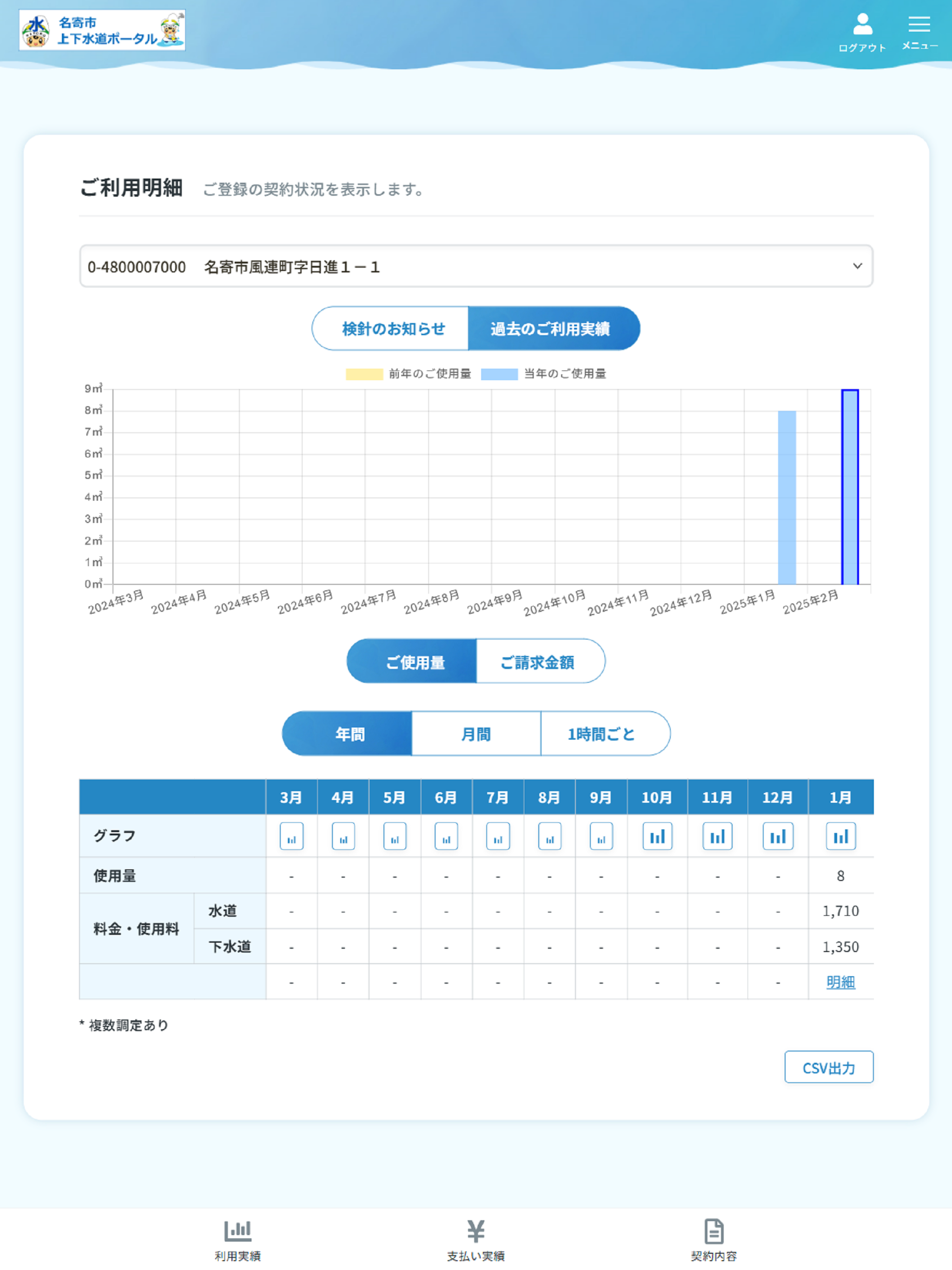Click the 複数調定あり note
The image size is (952, 1270).
(124, 1025)
